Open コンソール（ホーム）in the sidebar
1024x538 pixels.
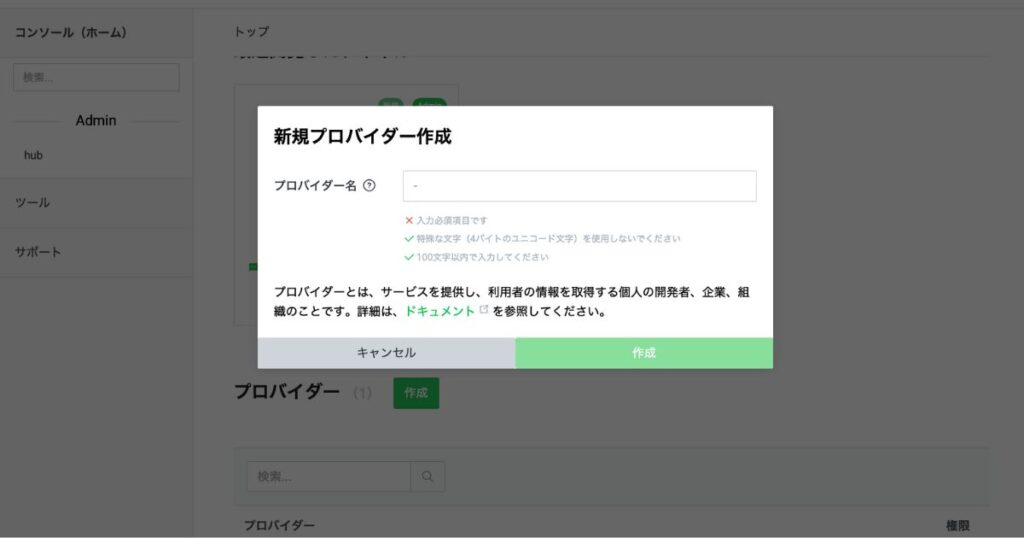[x=71, y=33]
